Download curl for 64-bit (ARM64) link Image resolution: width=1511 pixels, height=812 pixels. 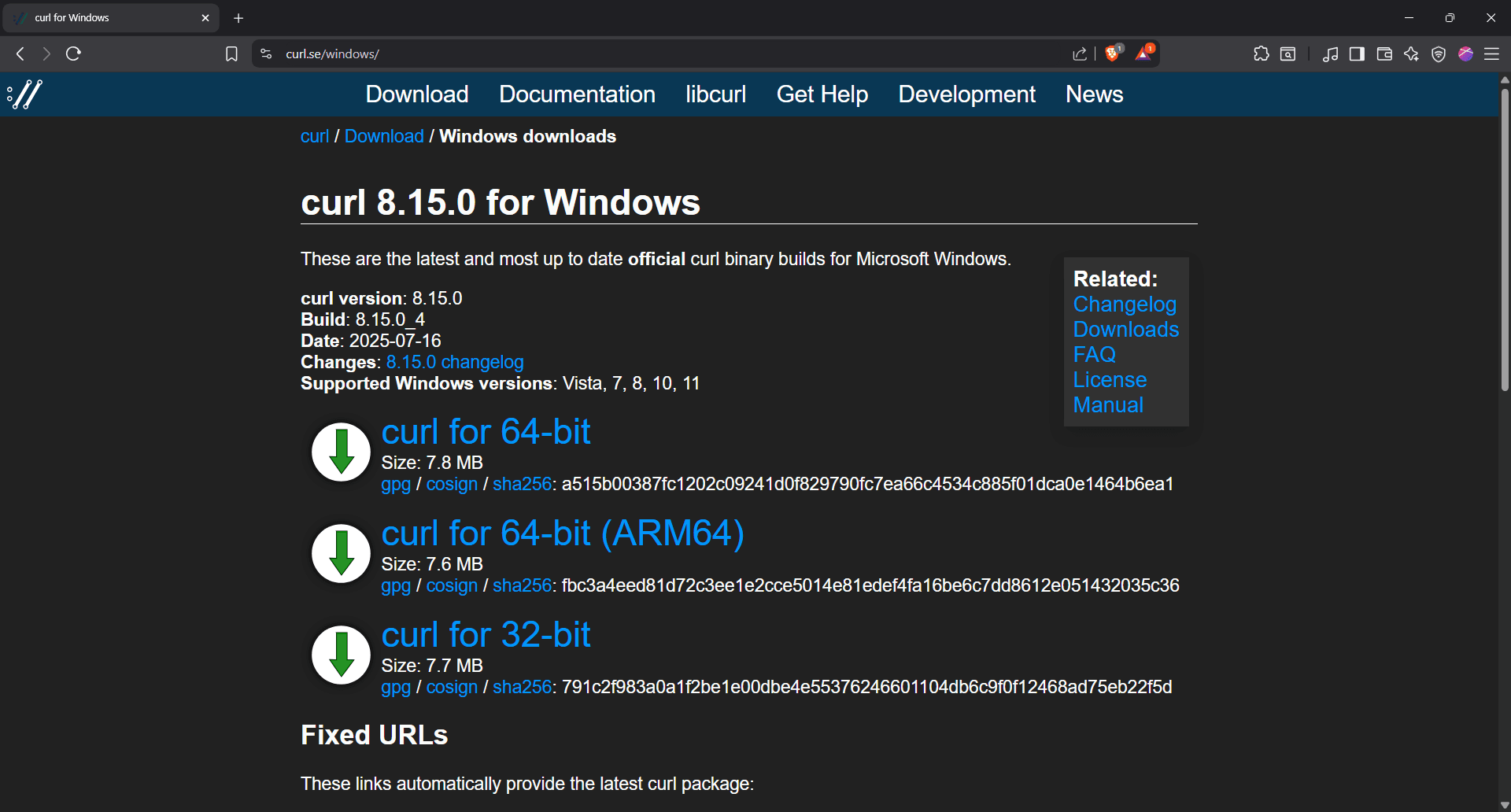tap(562, 533)
